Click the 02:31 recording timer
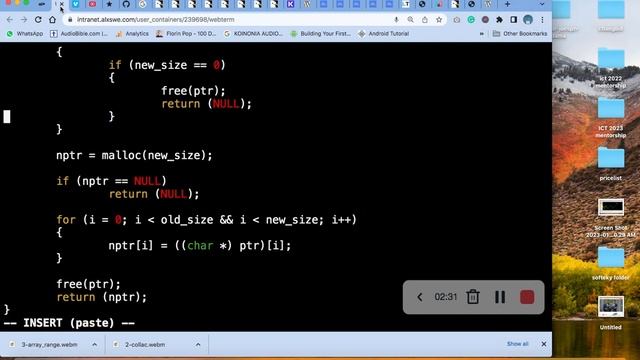This screenshot has height=360, width=640. coord(446,297)
